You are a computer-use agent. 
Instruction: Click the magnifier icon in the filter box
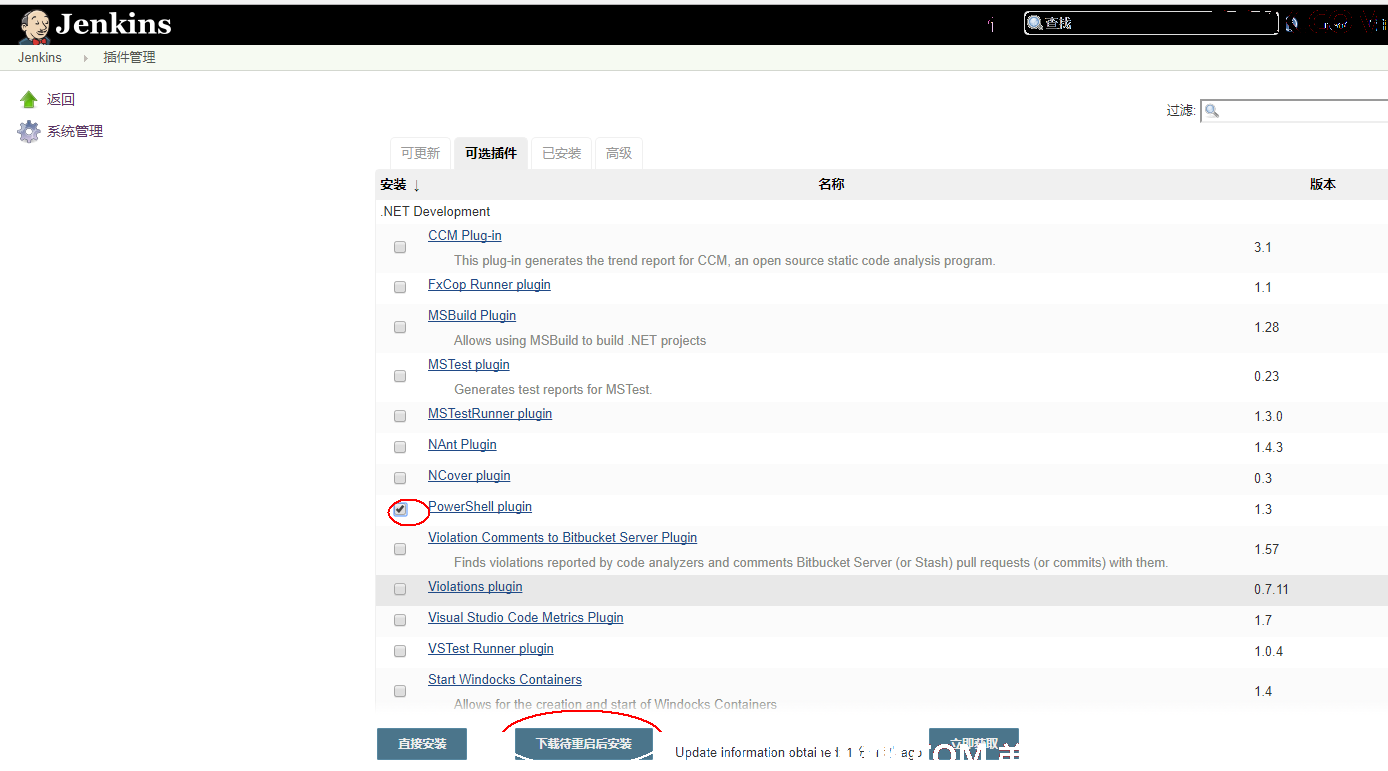coord(1212,110)
